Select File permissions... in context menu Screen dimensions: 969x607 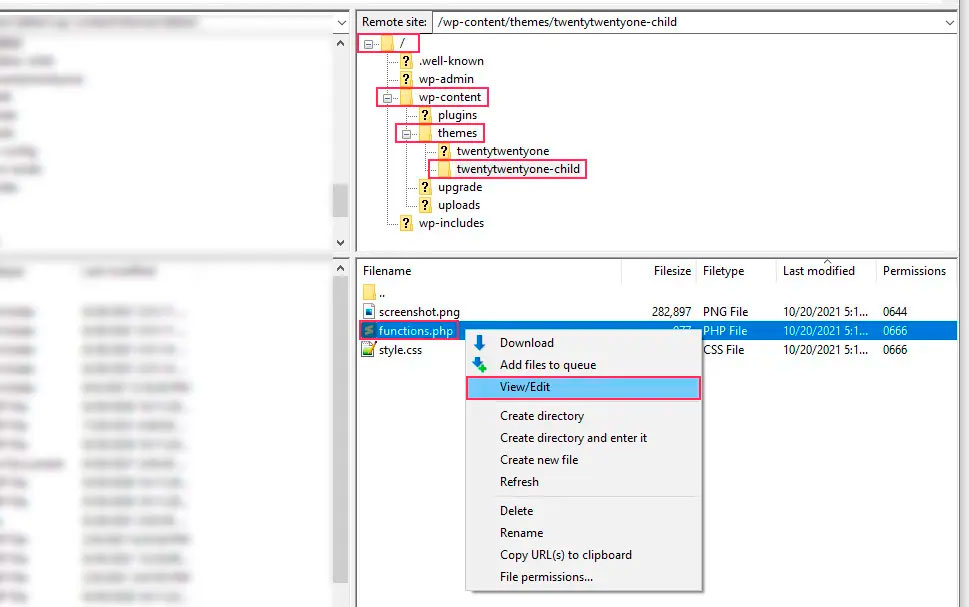546,577
